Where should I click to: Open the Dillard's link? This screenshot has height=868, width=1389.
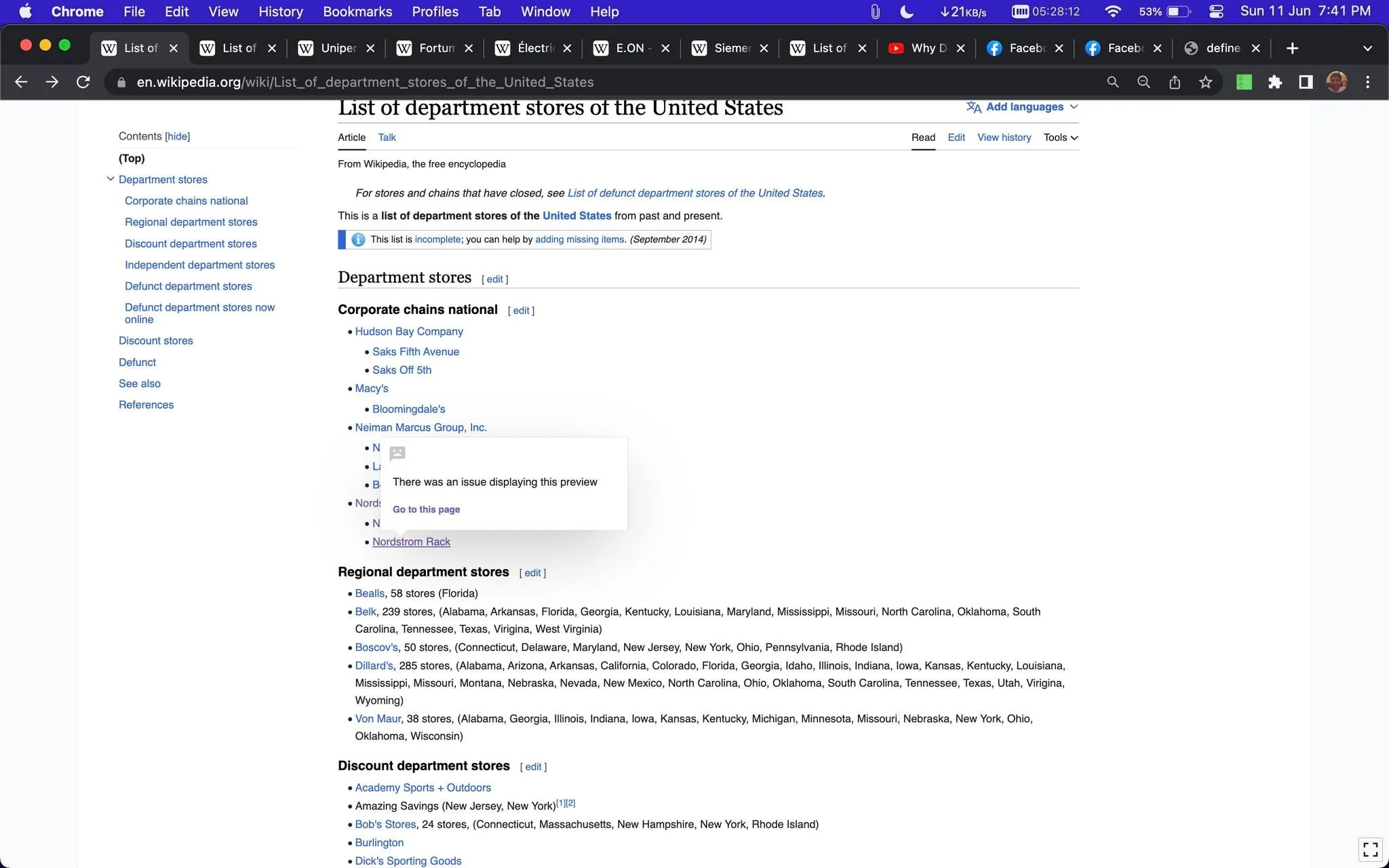tap(374, 666)
